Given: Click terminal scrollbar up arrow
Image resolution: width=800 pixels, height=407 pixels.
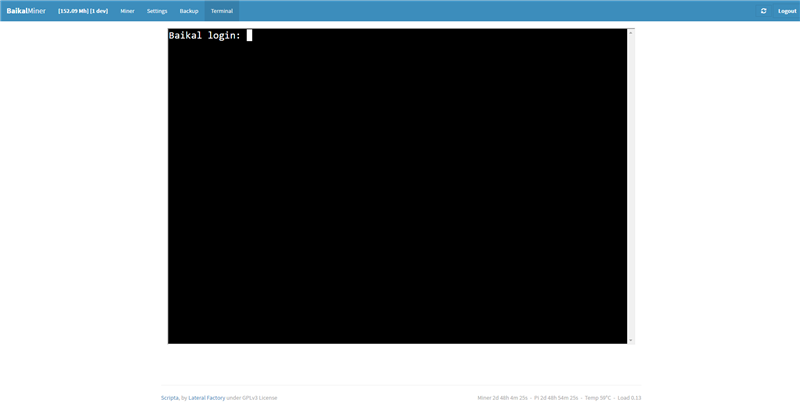Looking at the screenshot, I should [x=631, y=33].
